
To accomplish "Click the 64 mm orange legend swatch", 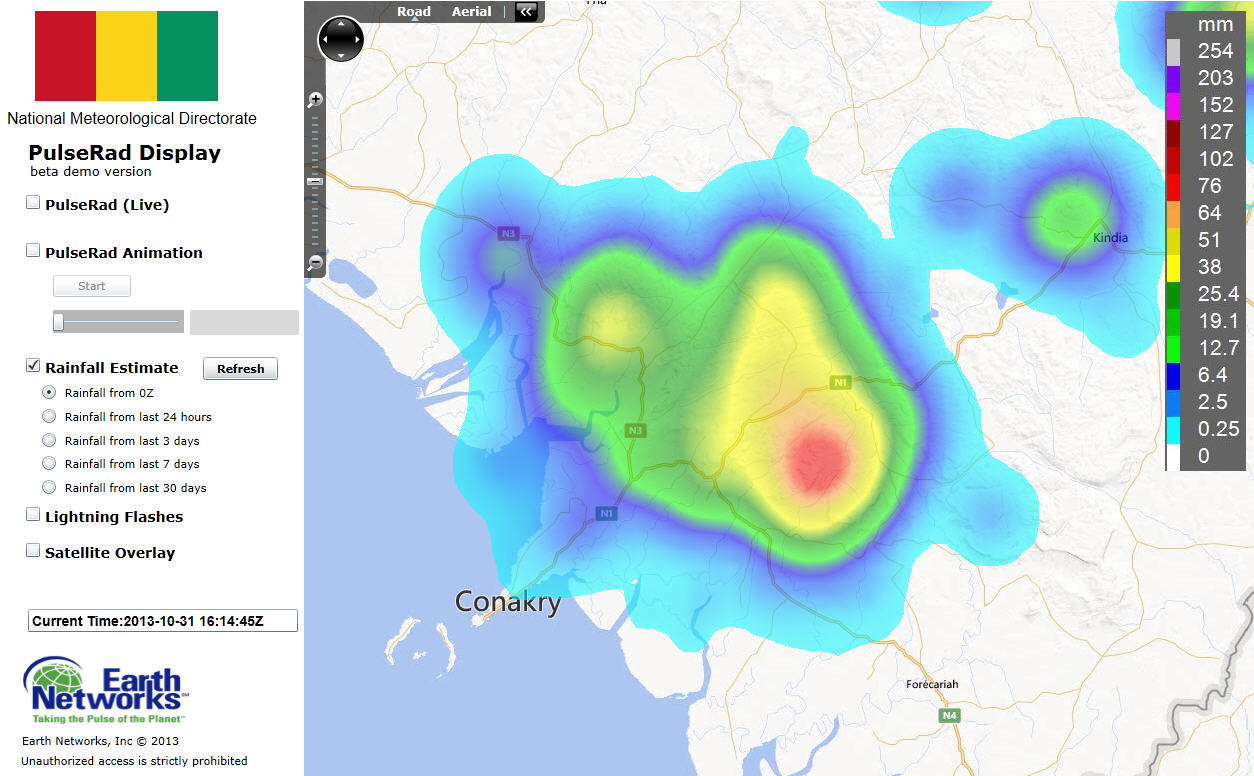I will point(1174,213).
